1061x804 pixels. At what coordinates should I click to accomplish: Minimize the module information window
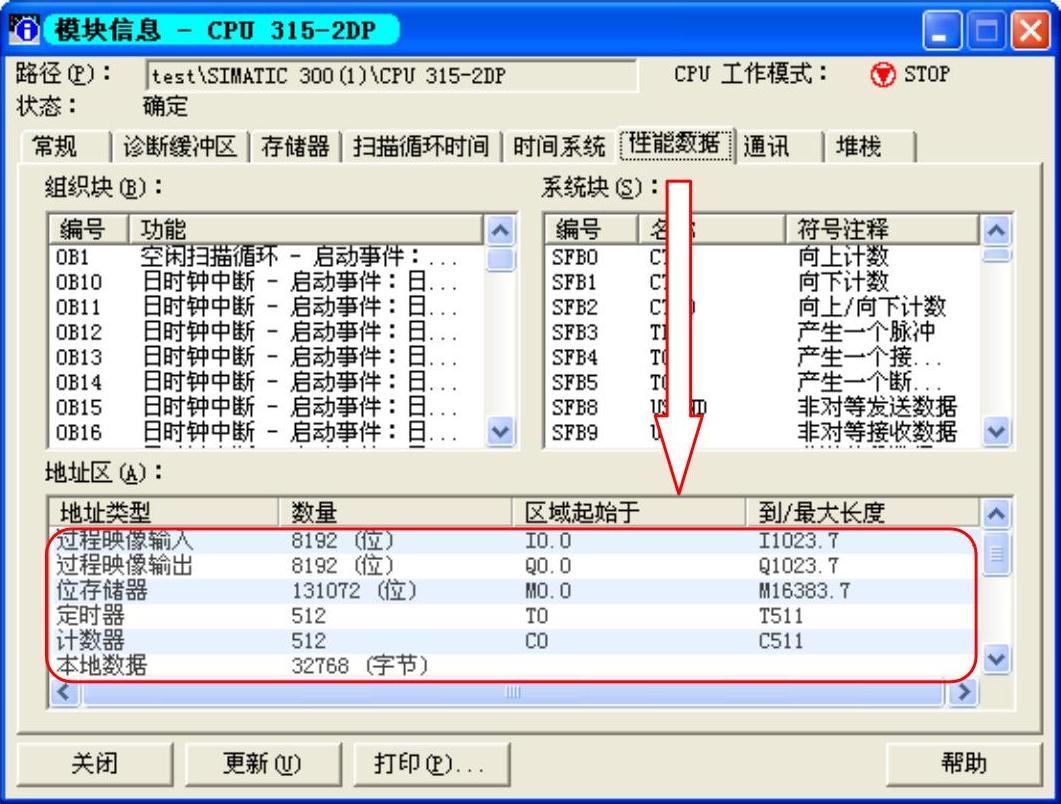tap(942, 30)
